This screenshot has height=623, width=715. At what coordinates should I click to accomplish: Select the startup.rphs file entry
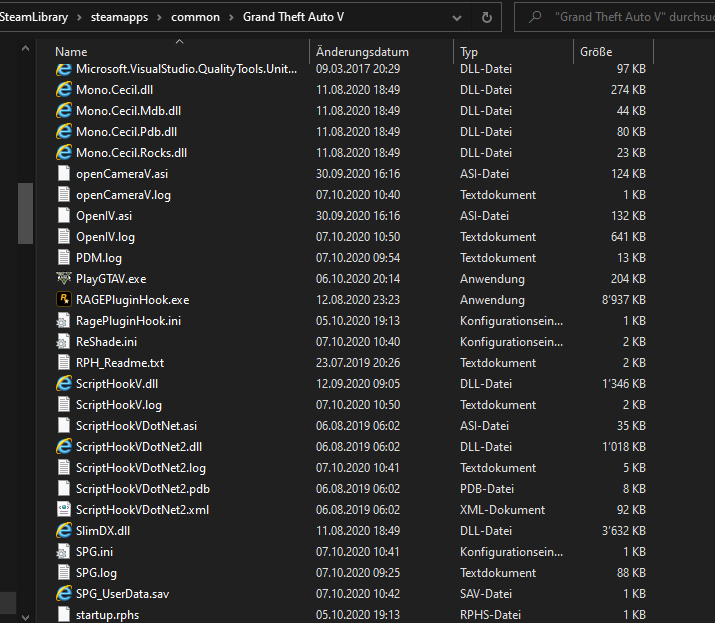[x=107, y=615]
